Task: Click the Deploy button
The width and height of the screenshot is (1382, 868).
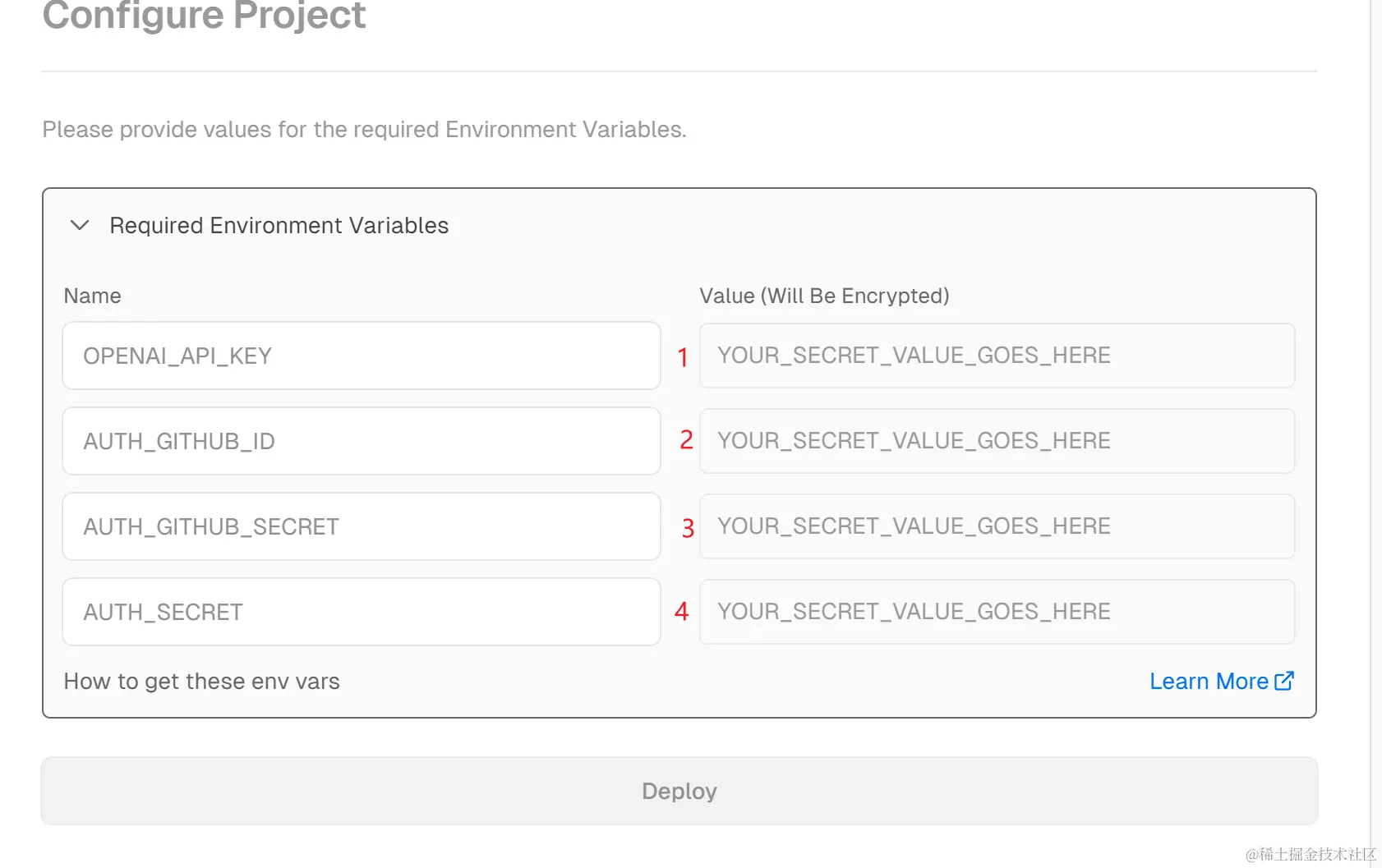Action: point(679,791)
